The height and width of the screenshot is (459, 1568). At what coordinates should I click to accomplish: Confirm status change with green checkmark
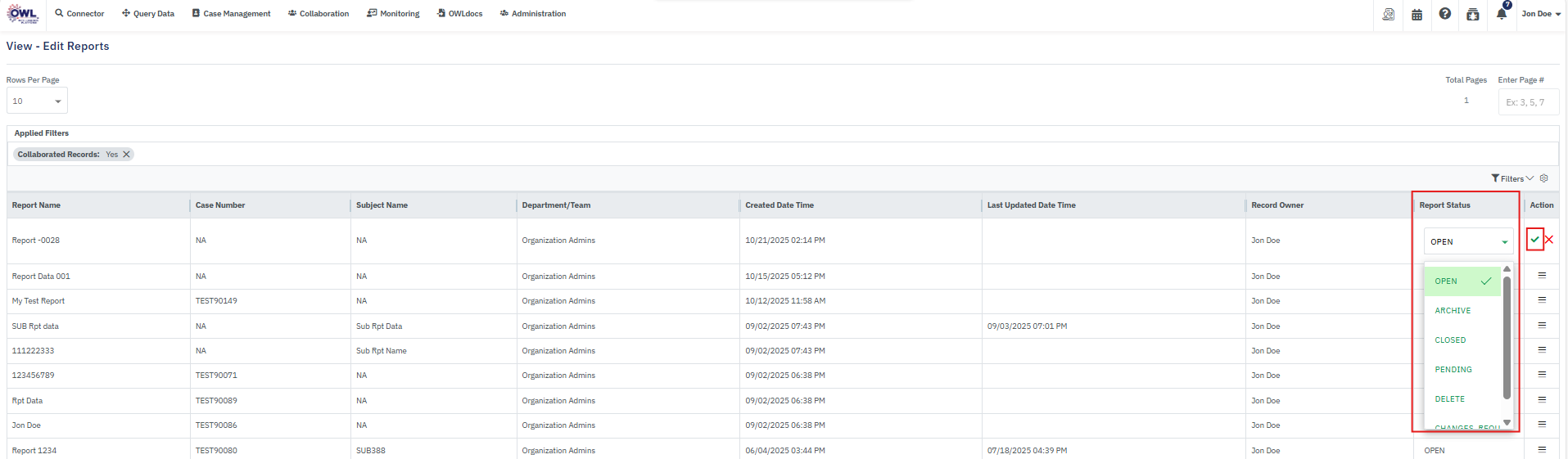[x=1534, y=240]
